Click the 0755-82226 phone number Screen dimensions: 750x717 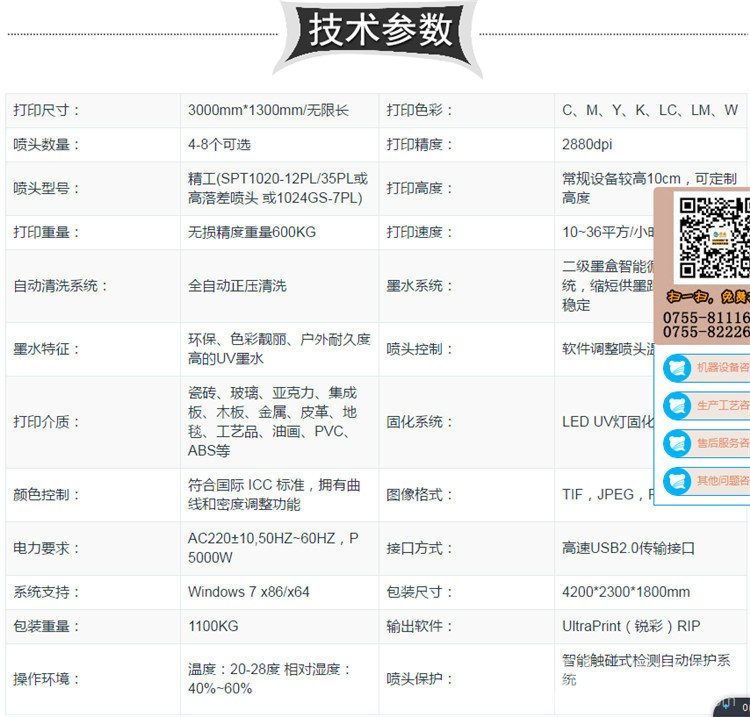click(x=706, y=331)
